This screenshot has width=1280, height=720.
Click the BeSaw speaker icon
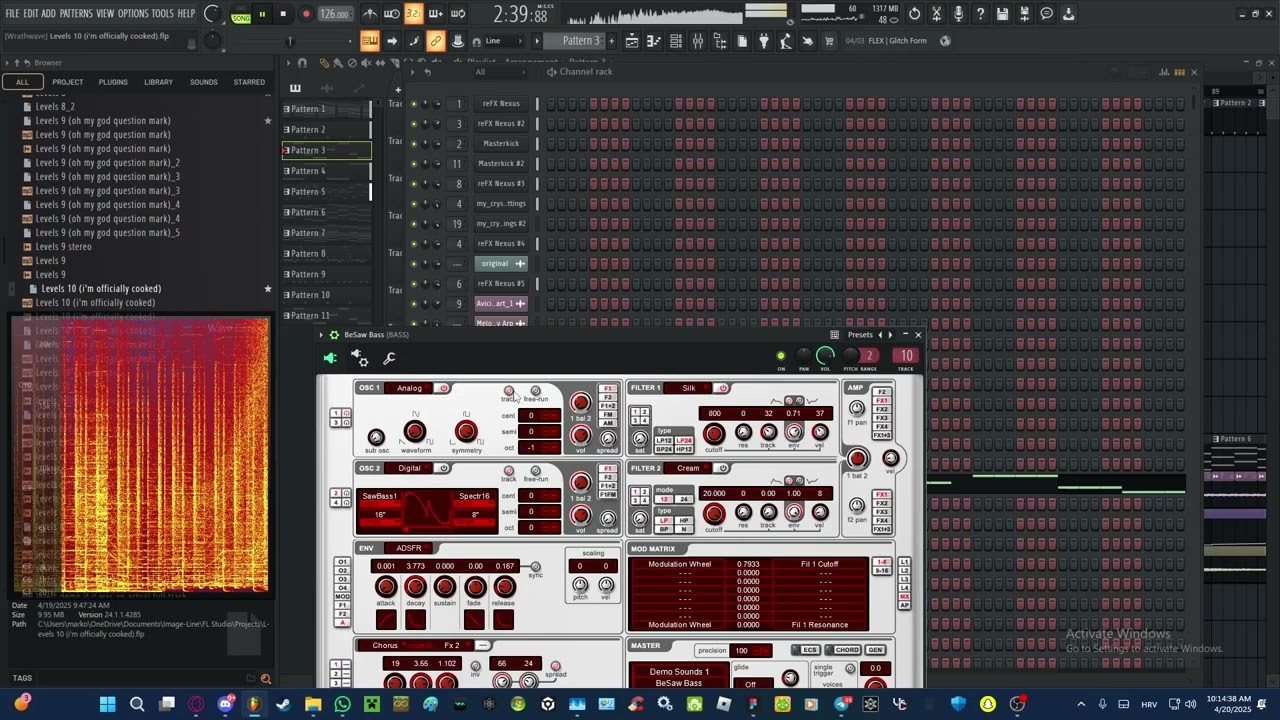tap(331, 358)
